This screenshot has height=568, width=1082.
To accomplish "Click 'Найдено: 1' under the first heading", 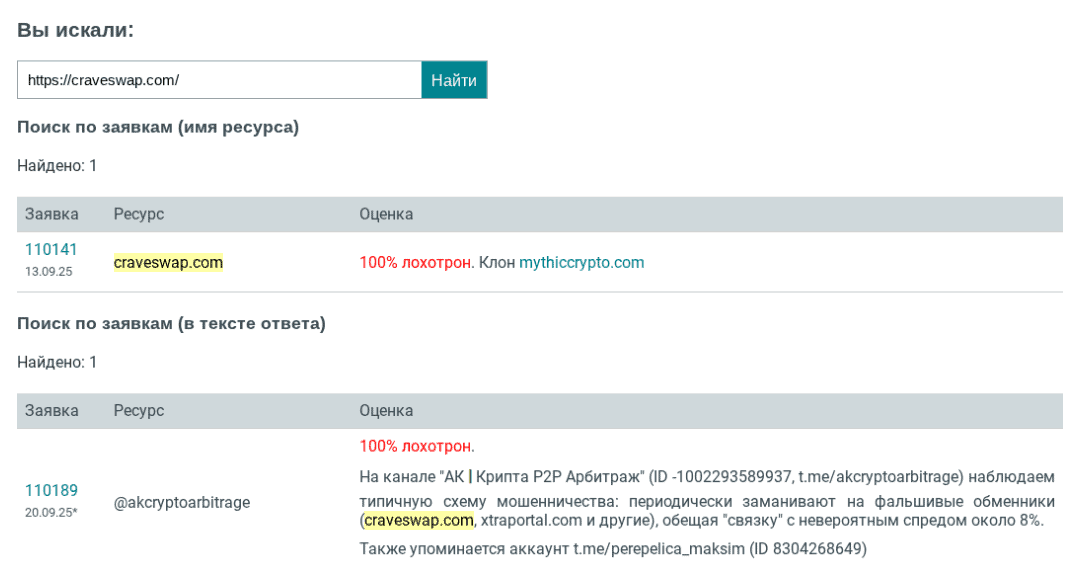I will click(x=57, y=166).
